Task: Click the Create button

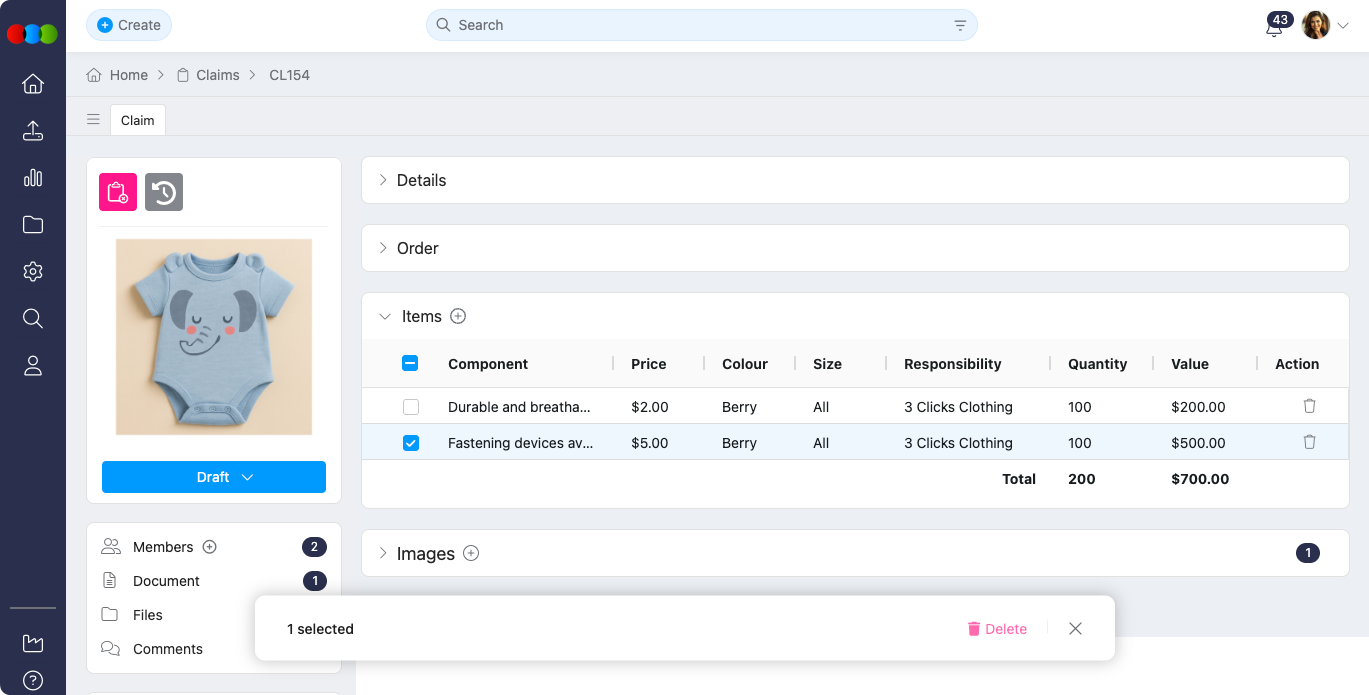Action: 129,25
